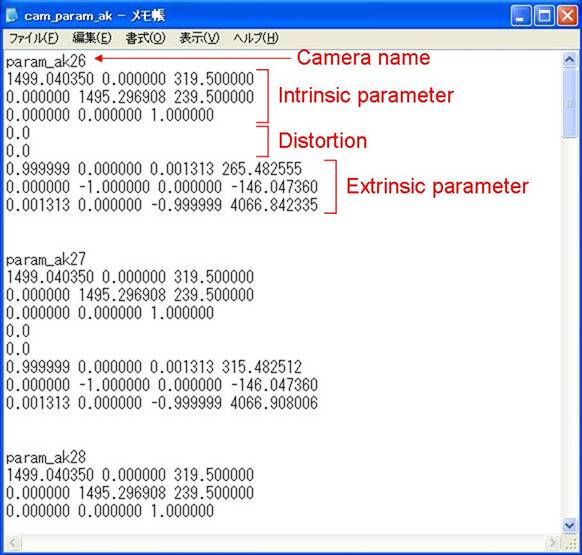Screen dimensions: 582x555
Task: Click the window resize grip corner
Action: 569,543
